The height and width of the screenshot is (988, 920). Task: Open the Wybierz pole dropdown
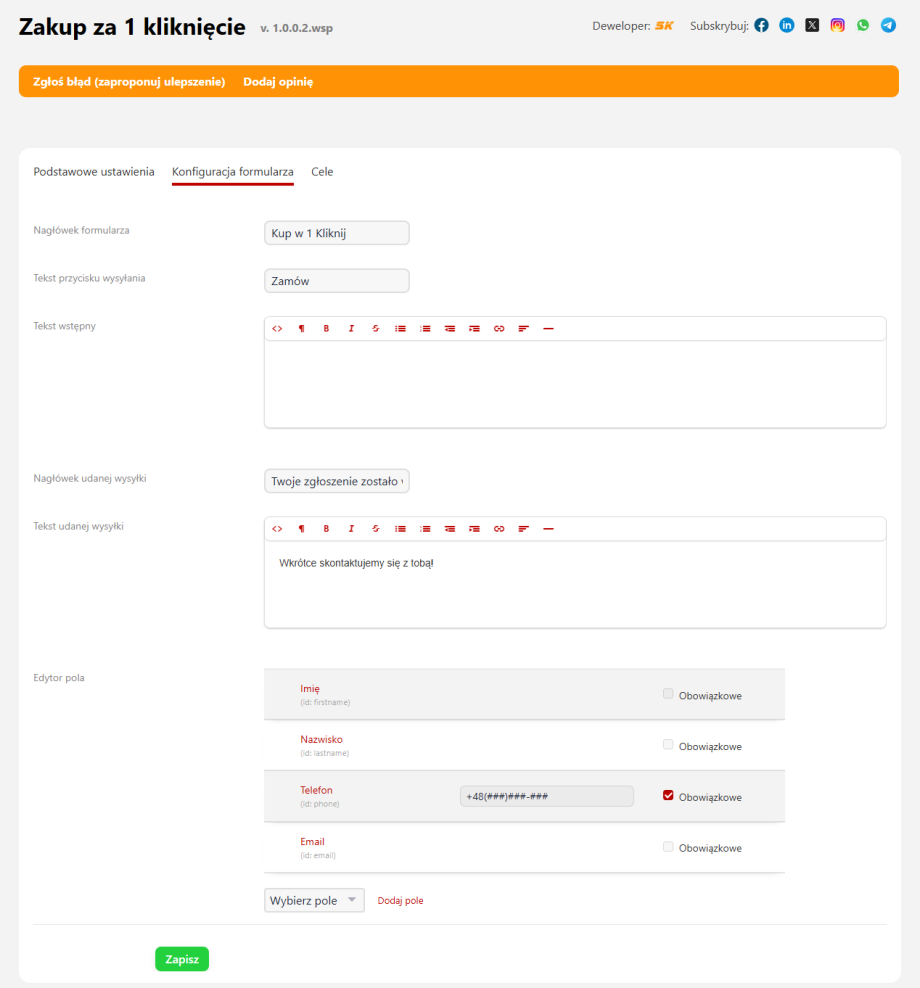(314, 901)
